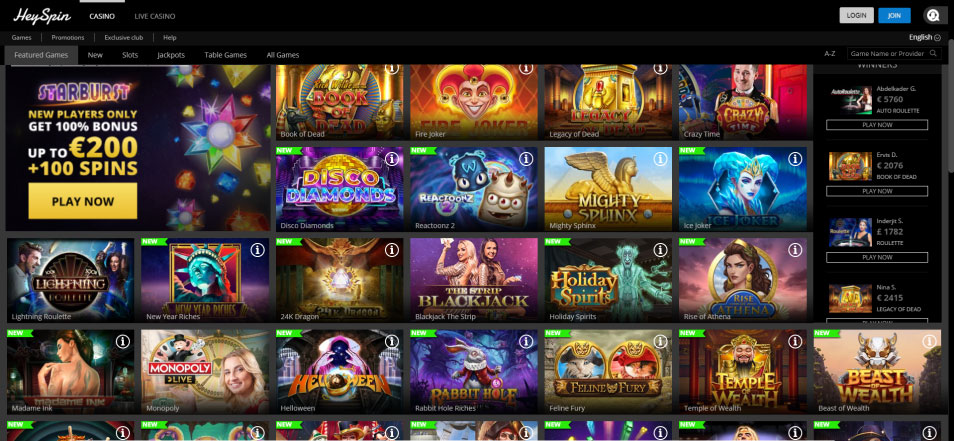Screen dimensions: 954x441
Task: Switch to the Jackpots tab
Action: tap(171, 55)
